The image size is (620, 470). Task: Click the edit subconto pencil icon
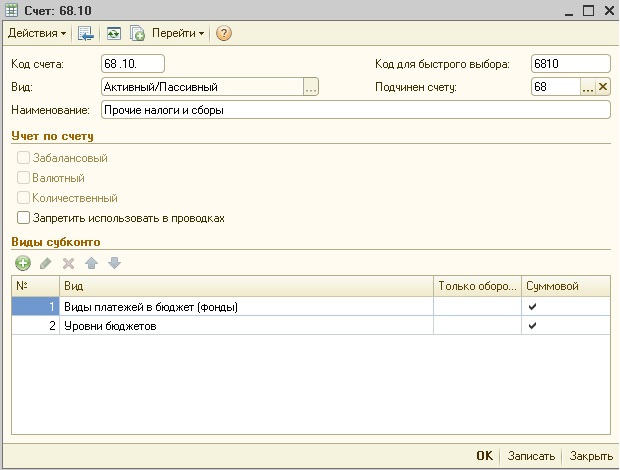(46, 263)
